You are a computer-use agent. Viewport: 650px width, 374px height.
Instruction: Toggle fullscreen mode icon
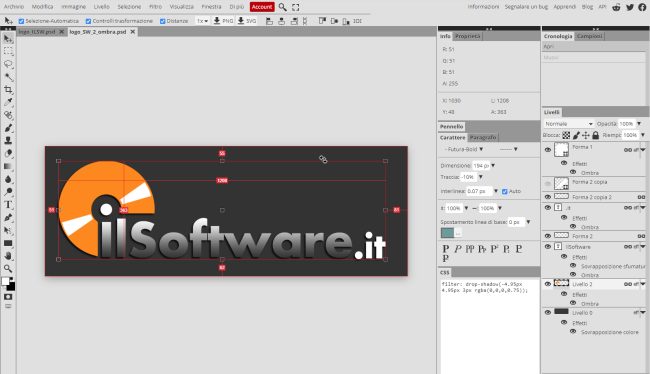click(x=296, y=7)
